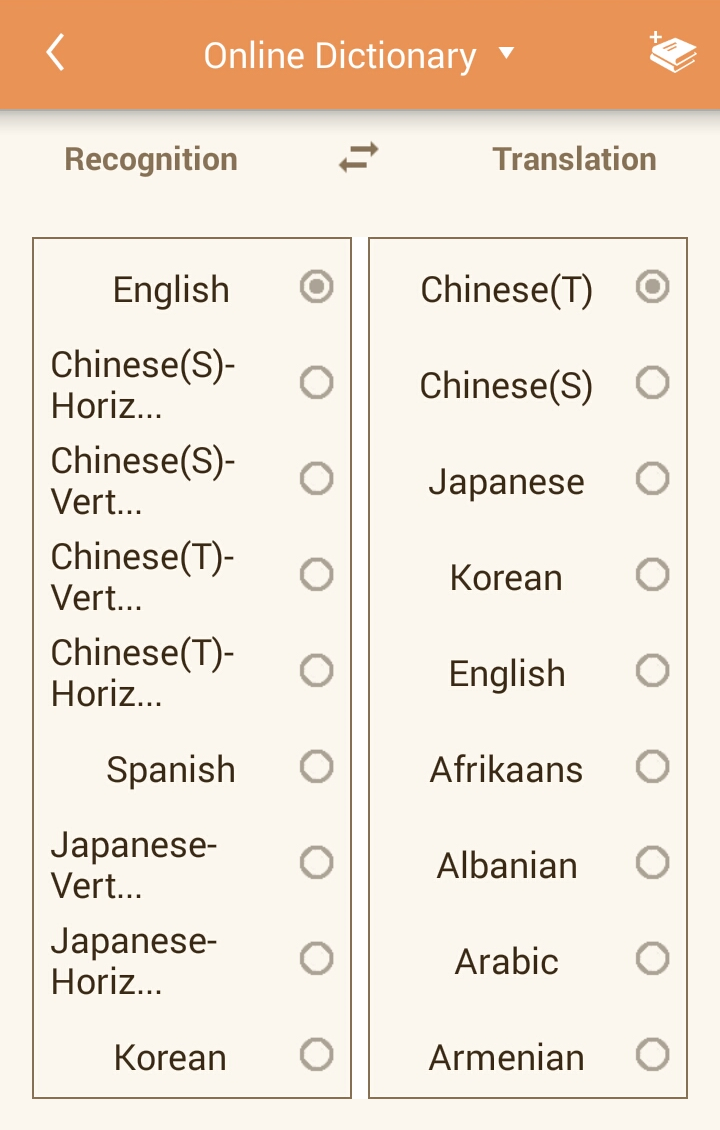Select English as recognition language

tap(316, 288)
